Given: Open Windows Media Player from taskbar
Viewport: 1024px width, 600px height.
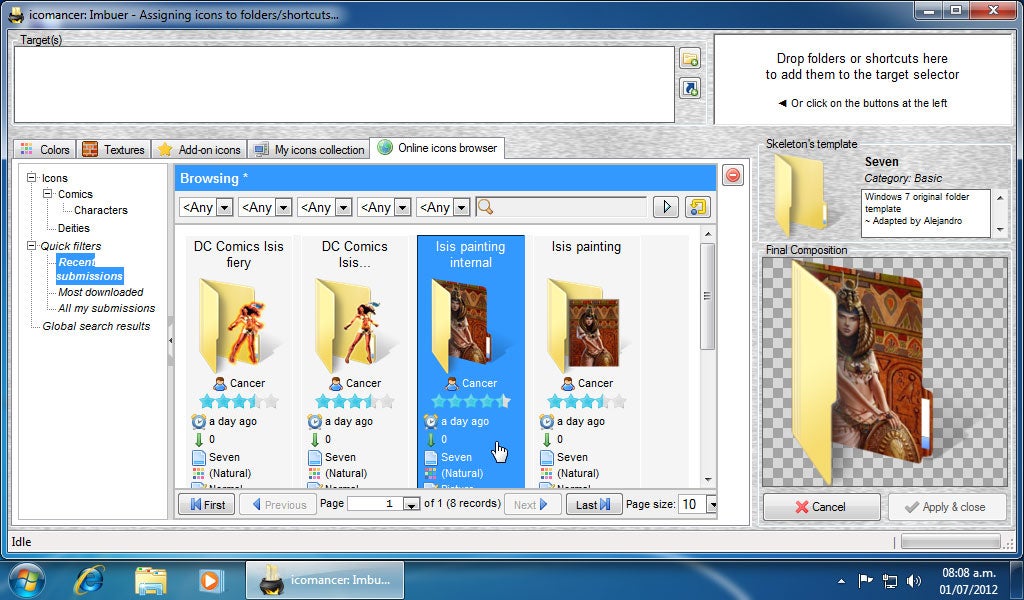Looking at the screenshot, I should click(210, 580).
